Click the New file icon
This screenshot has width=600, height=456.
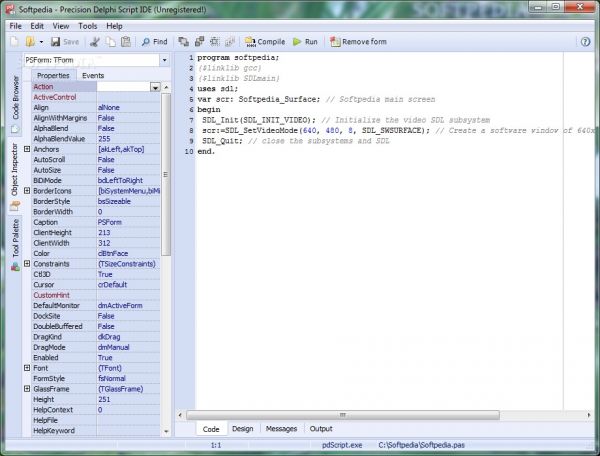(15, 42)
